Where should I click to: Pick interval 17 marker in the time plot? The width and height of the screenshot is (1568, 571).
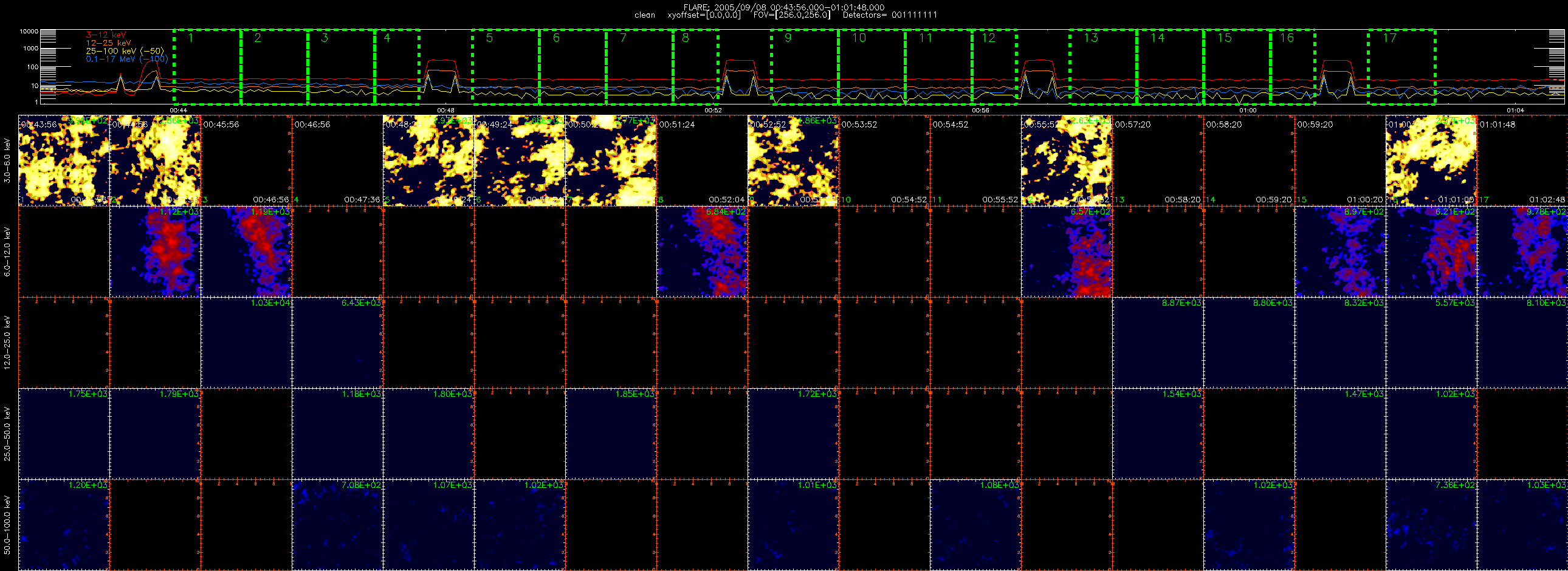pyautogui.click(x=1389, y=38)
